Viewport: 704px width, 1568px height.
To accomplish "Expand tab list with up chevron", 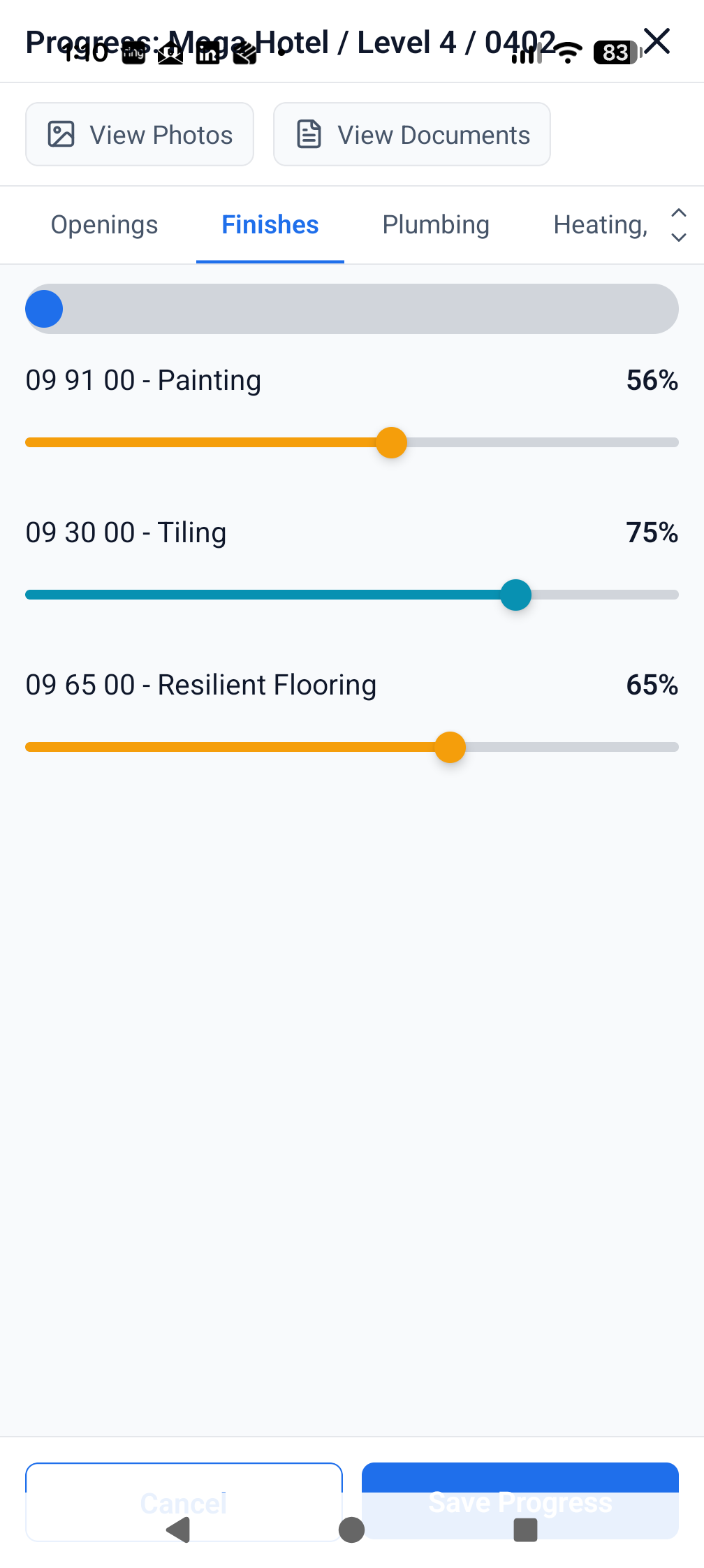I will pos(678,212).
